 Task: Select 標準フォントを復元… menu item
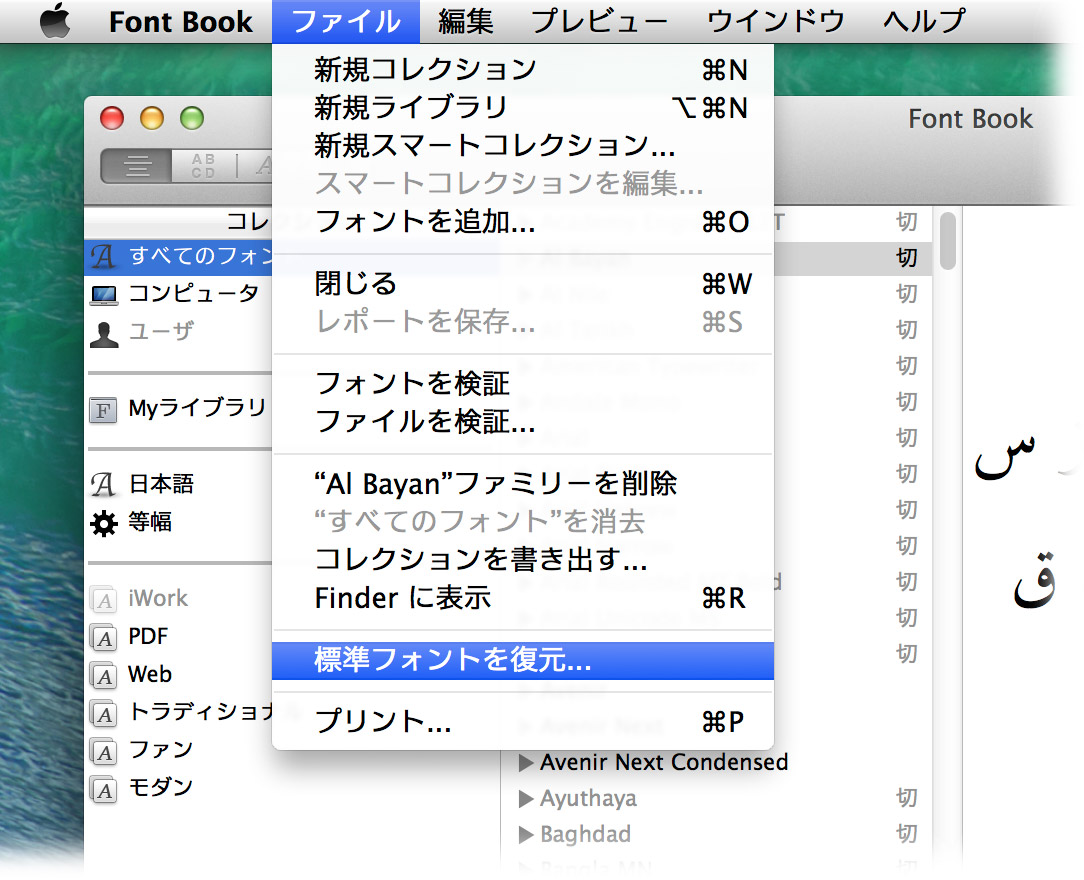tap(523, 660)
